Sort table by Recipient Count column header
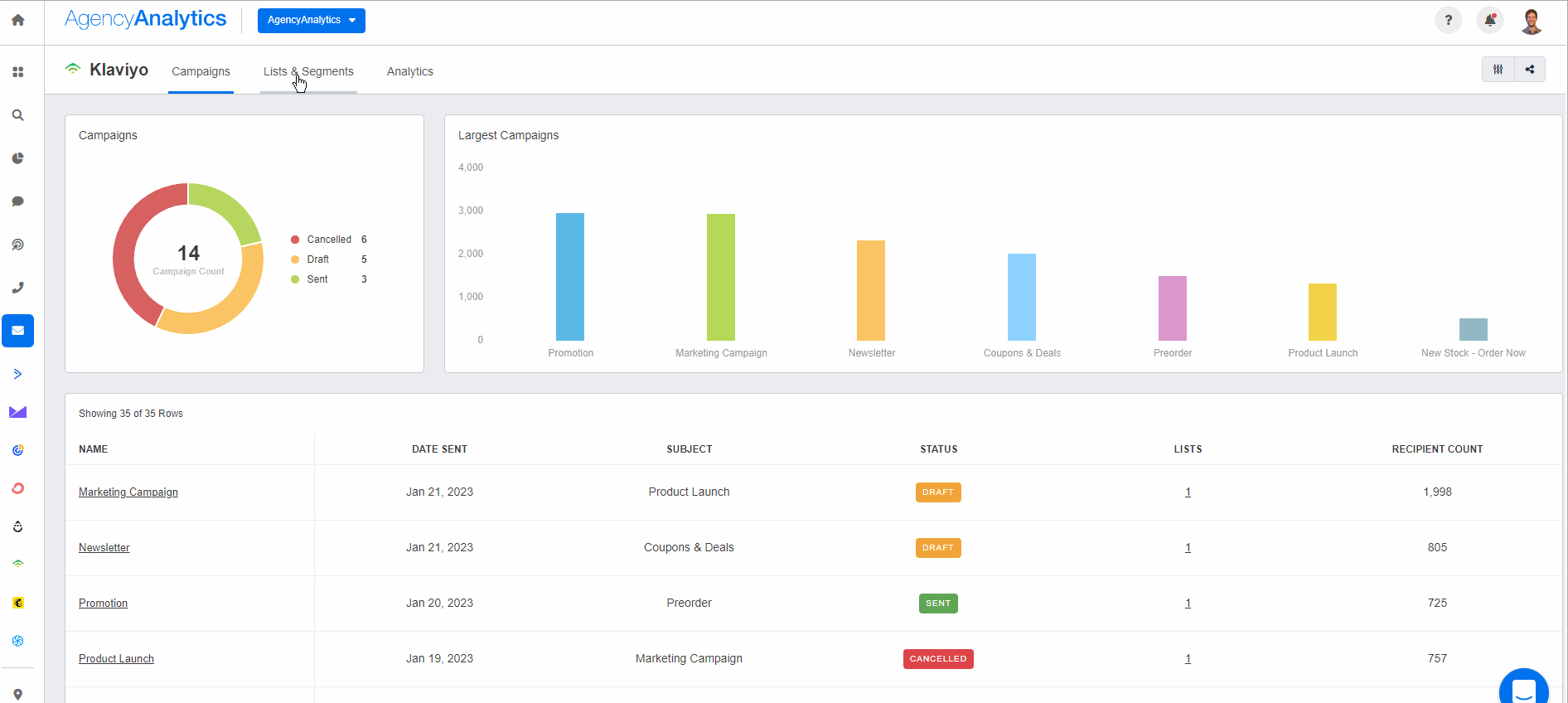1568x703 pixels. point(1437,449)
